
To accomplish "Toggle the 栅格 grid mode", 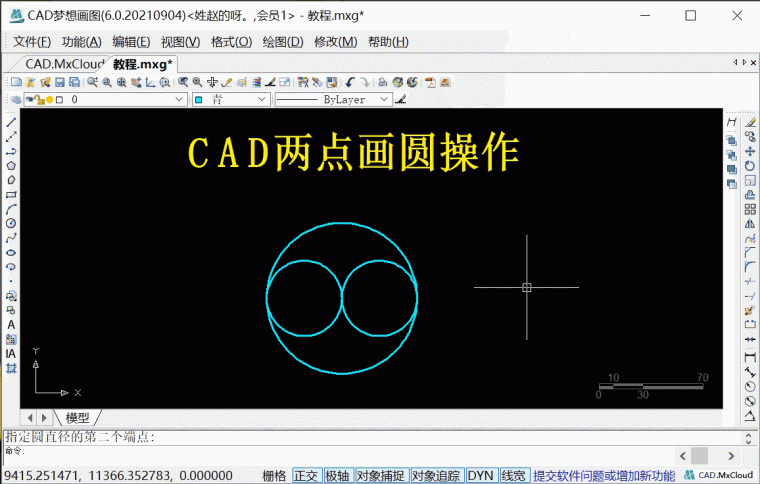I will [274, 476].
